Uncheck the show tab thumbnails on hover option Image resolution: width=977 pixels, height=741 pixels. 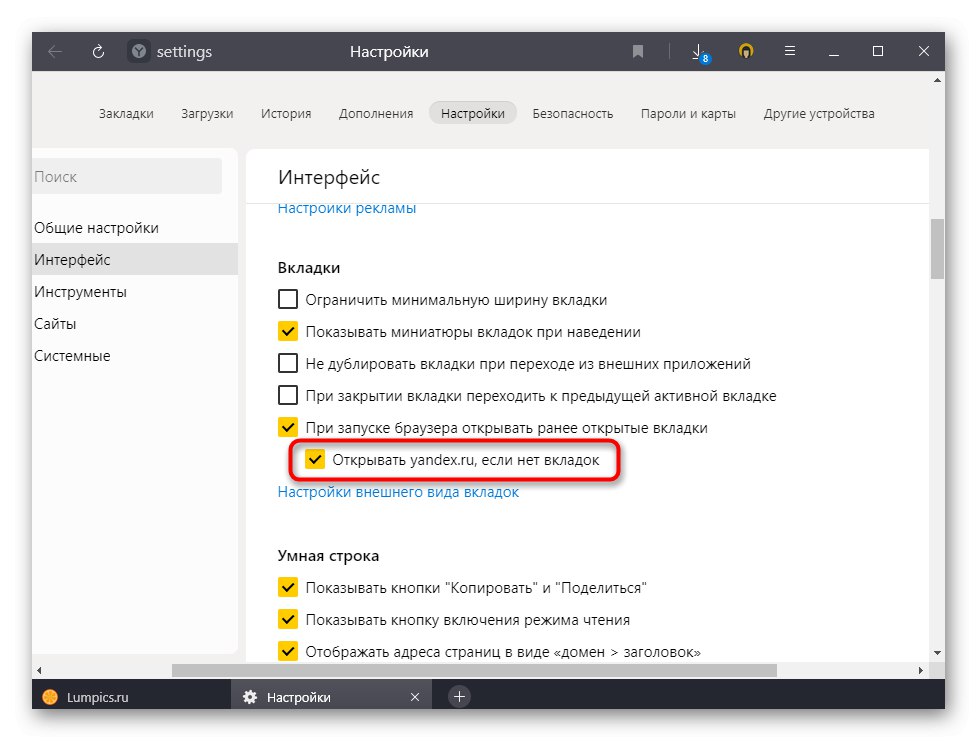pyautogui.click(x=288, y=331)
